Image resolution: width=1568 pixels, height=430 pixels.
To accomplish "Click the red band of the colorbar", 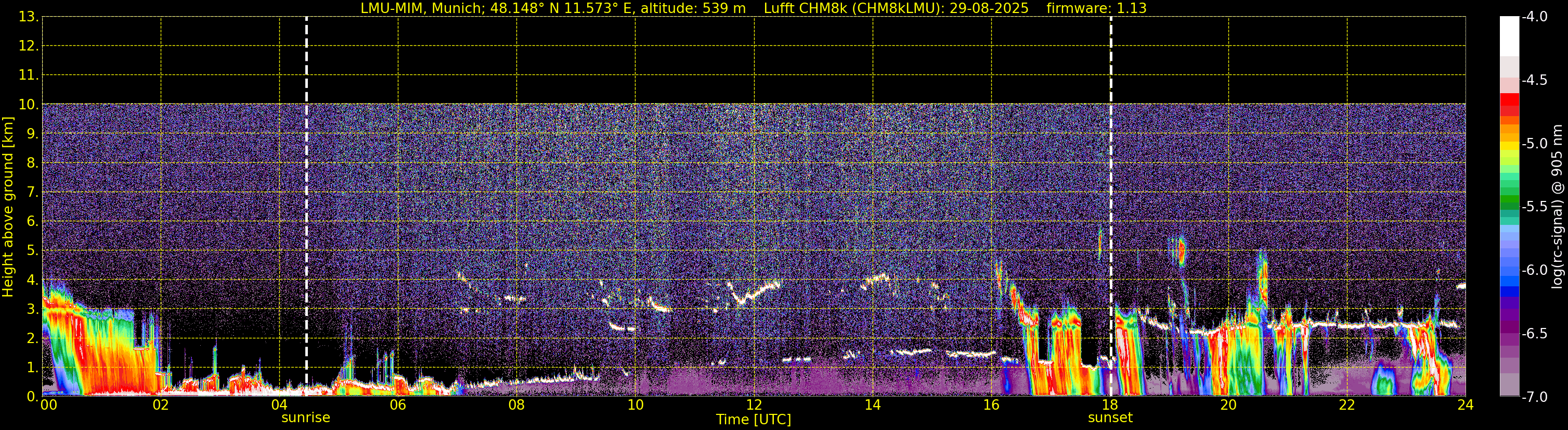I will [1510, 100].
